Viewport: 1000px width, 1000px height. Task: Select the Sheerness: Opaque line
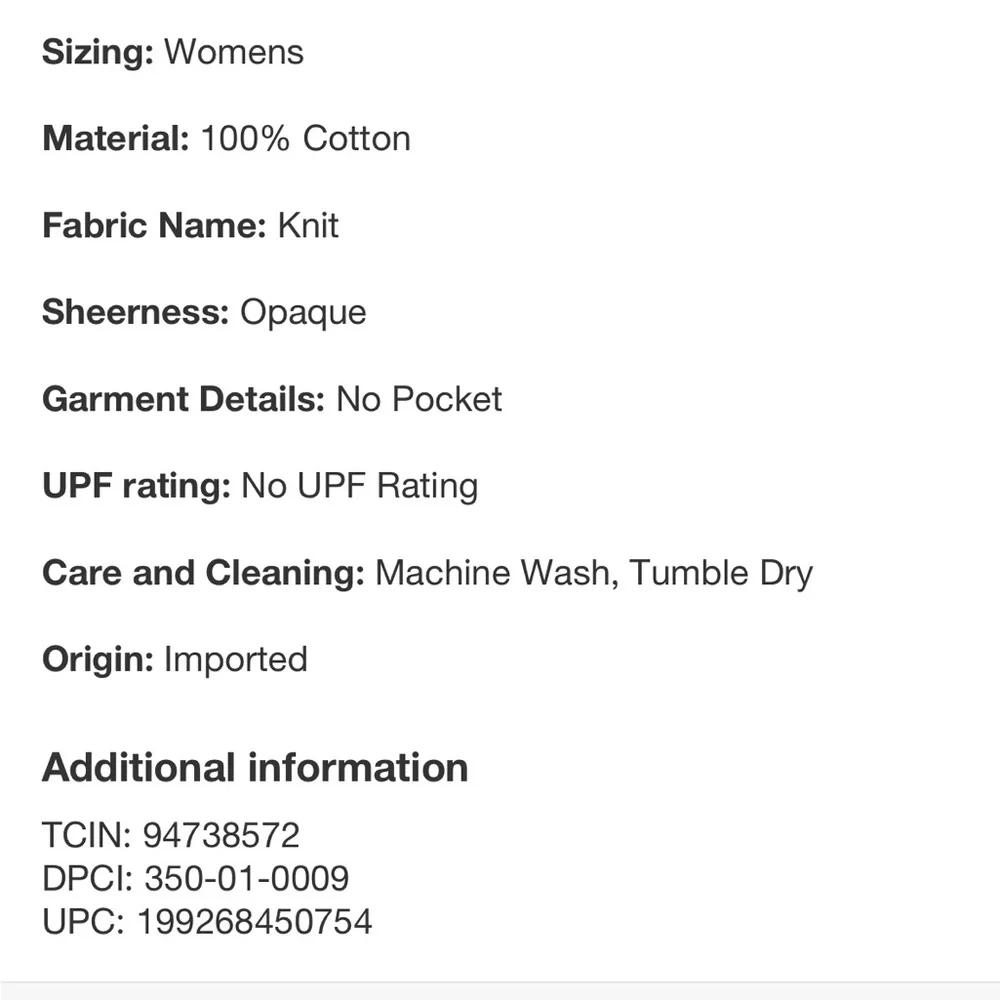(204, 313)
